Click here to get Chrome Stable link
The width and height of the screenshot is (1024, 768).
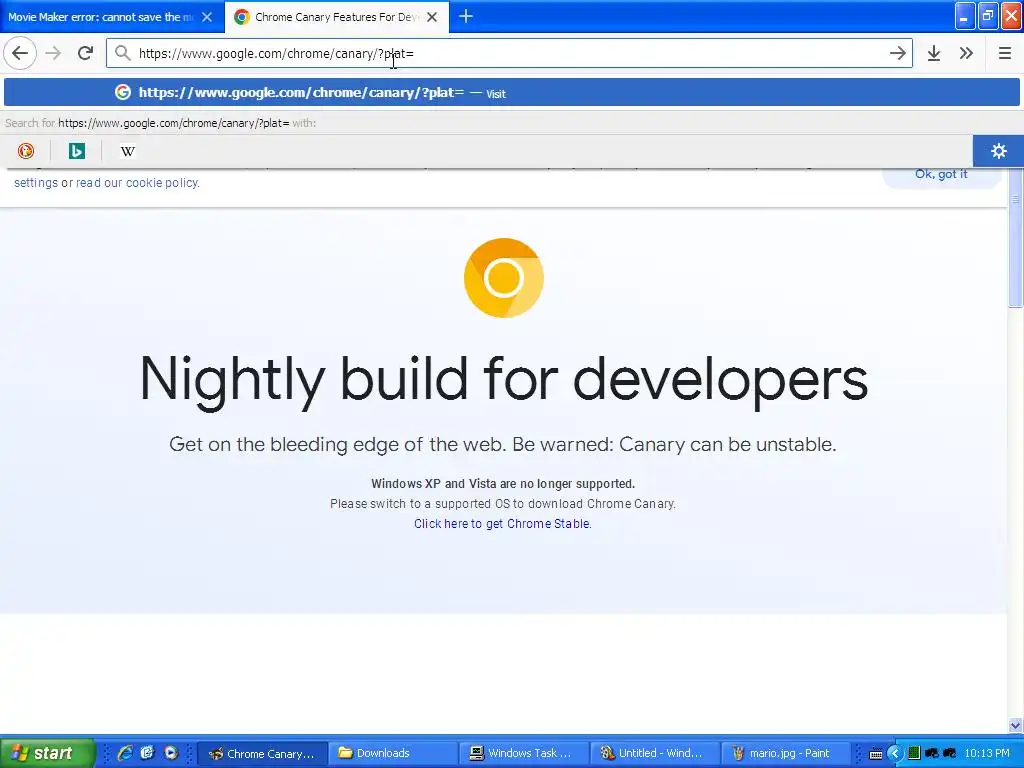[502, 524]
